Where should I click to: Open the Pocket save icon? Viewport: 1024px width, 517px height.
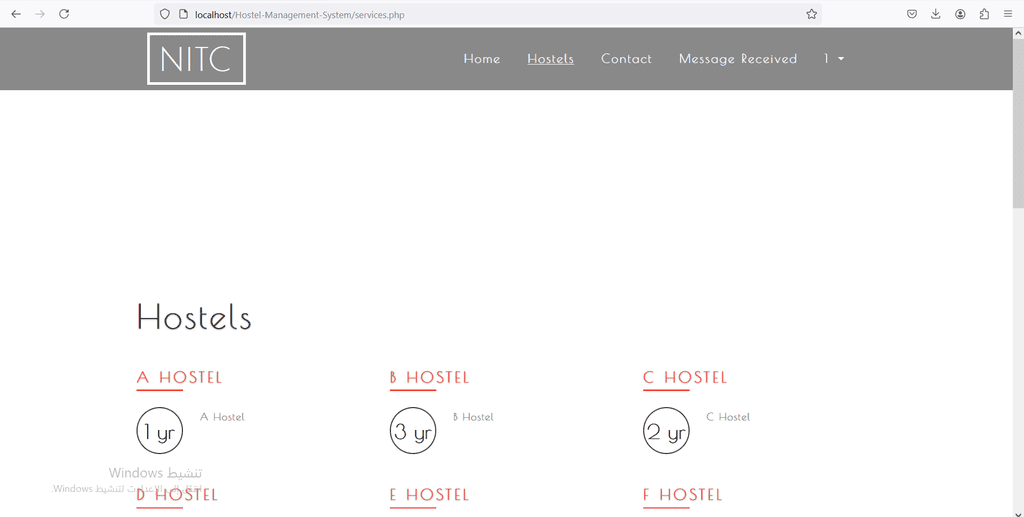point(912,14)
